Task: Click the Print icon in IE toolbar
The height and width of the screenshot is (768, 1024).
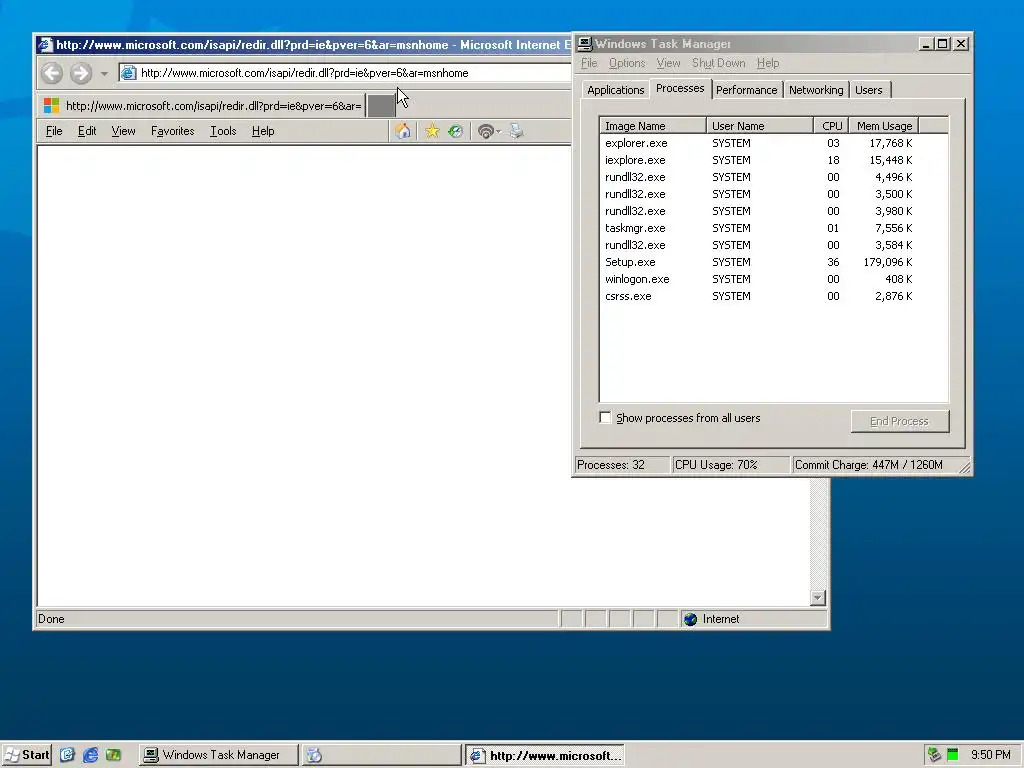Action: (517, 131)
